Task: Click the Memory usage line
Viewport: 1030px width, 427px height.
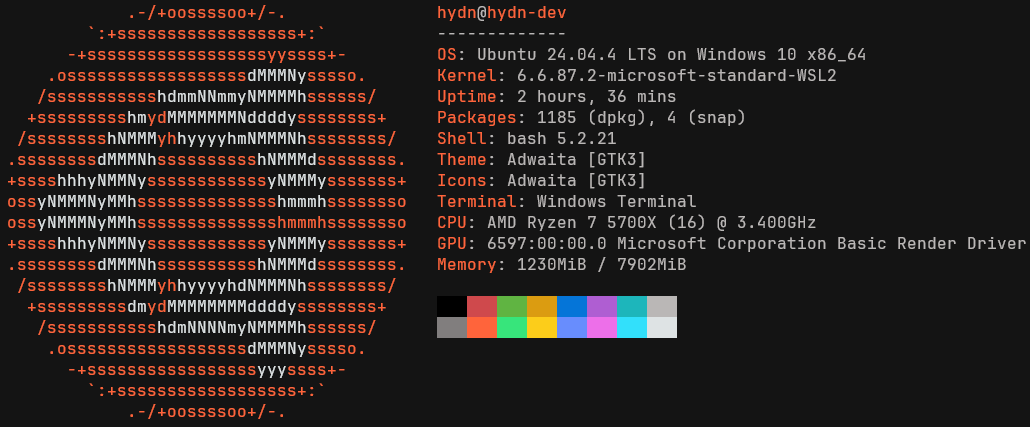Action: click(x=561, y=264)
